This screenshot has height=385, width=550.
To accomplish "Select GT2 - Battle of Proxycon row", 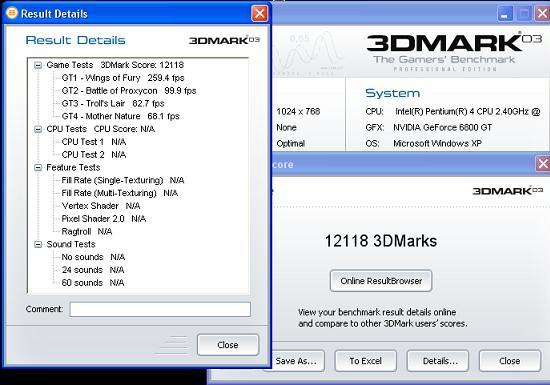I will pyautogui.click(x=129, y=91).
